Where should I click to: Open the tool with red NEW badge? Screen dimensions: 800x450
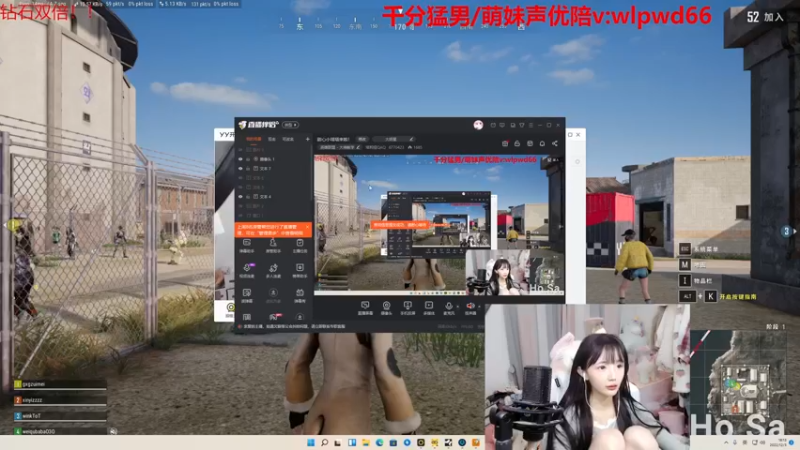click(x=274, y=317)
